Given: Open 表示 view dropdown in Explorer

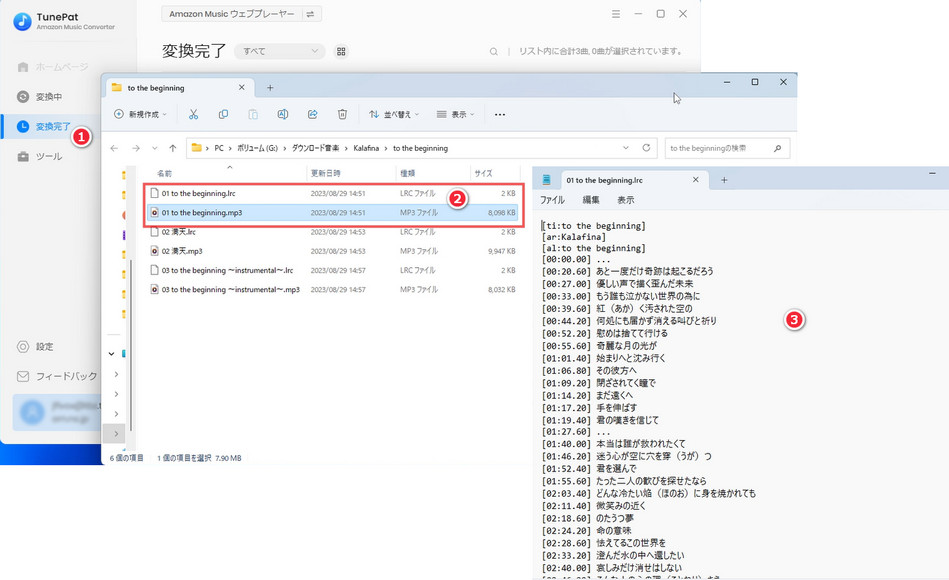Looking at the screenshot, I should click(x=456, y=114).
